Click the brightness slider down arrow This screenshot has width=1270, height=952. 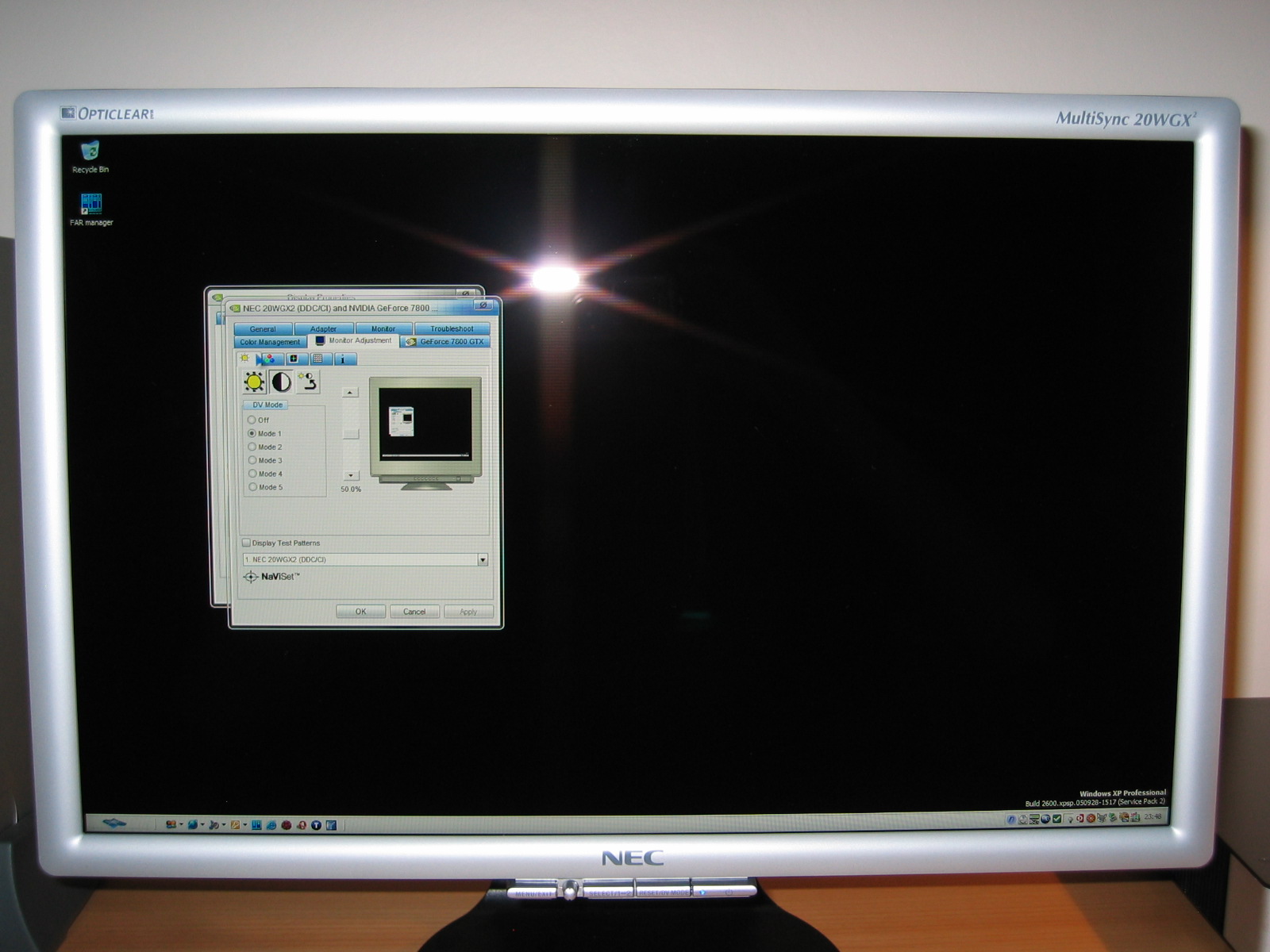pyautogui.click(x=351, y=475)
